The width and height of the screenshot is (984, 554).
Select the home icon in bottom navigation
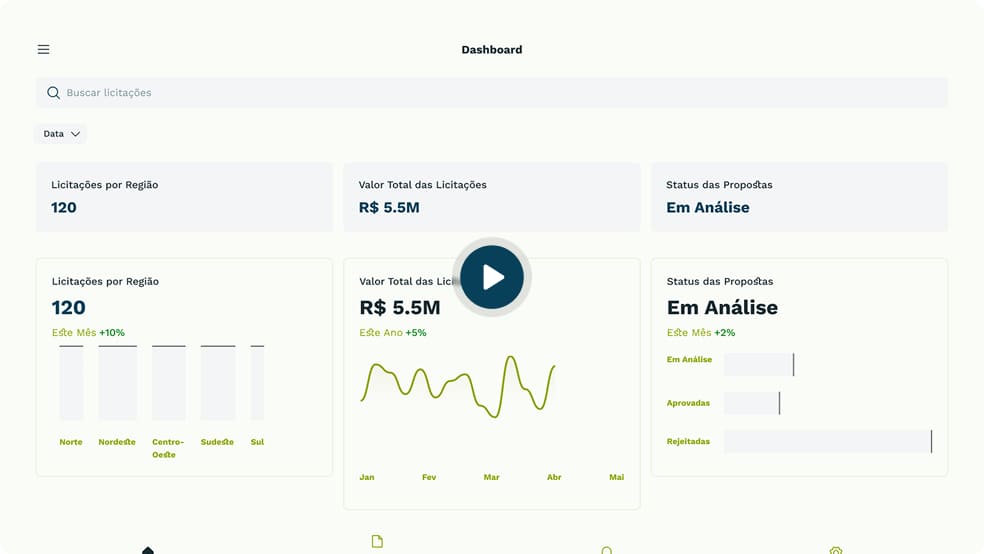click(x=148, y=549)
